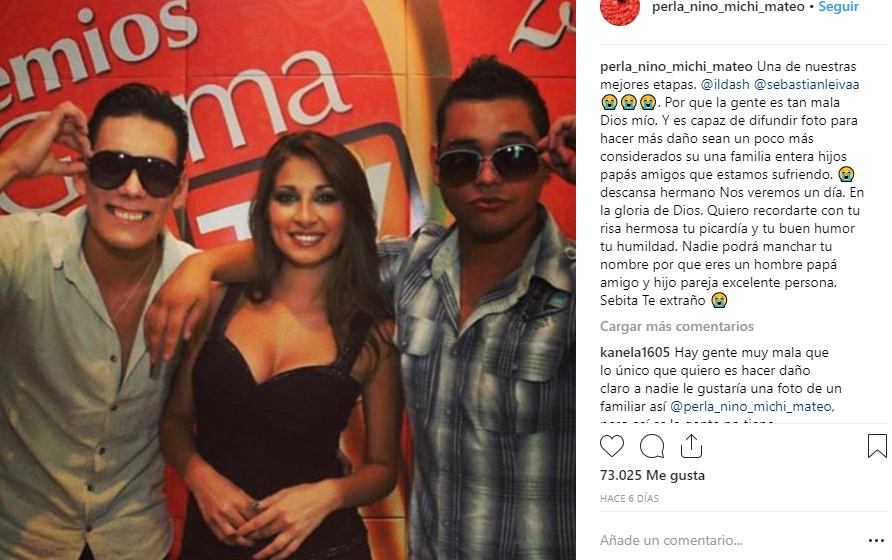
Task: Load more comments via Cargar más comentarios
Action: (x=677, y=326)
